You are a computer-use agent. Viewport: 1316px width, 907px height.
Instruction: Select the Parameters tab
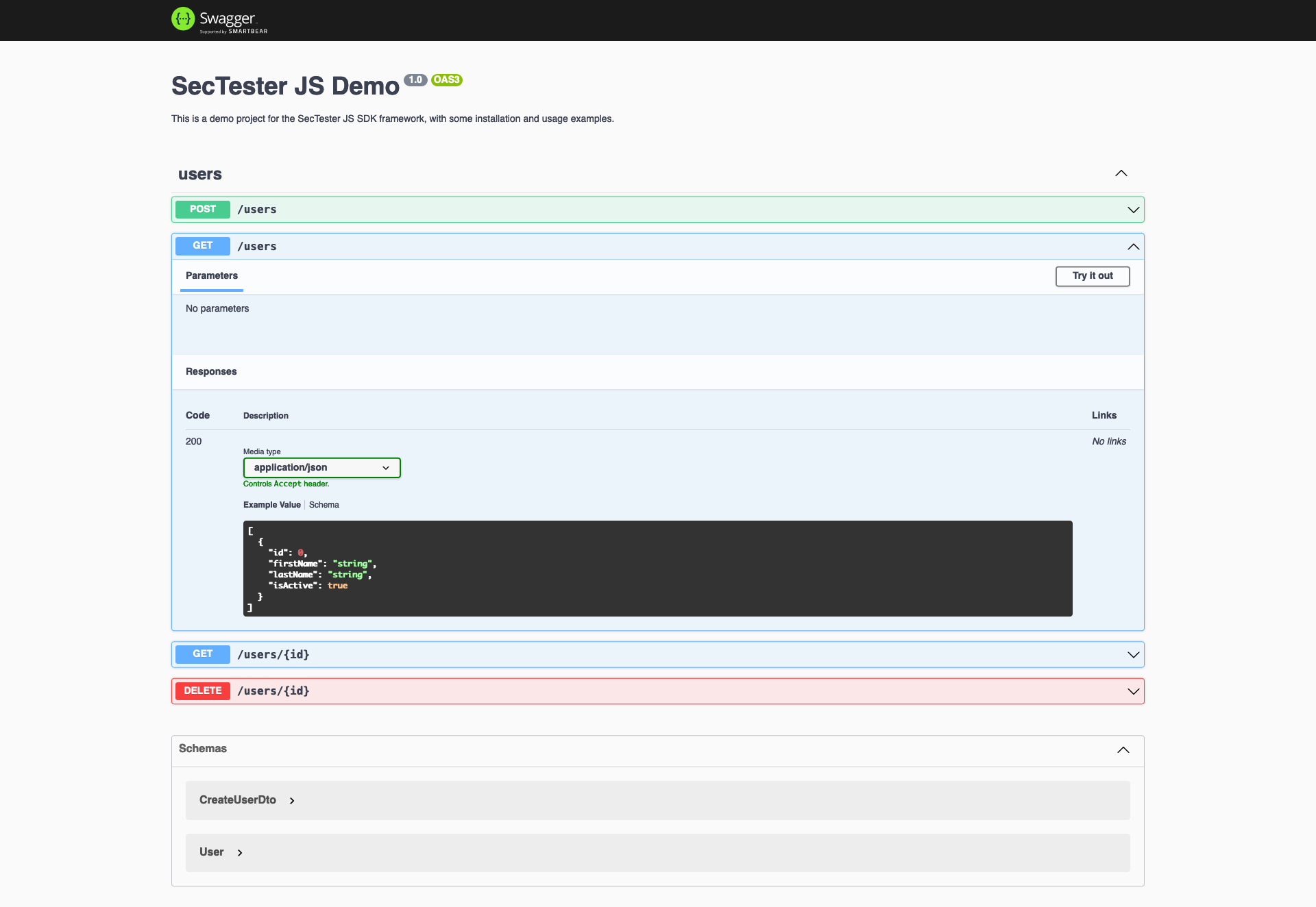click(x=212, y=275)
